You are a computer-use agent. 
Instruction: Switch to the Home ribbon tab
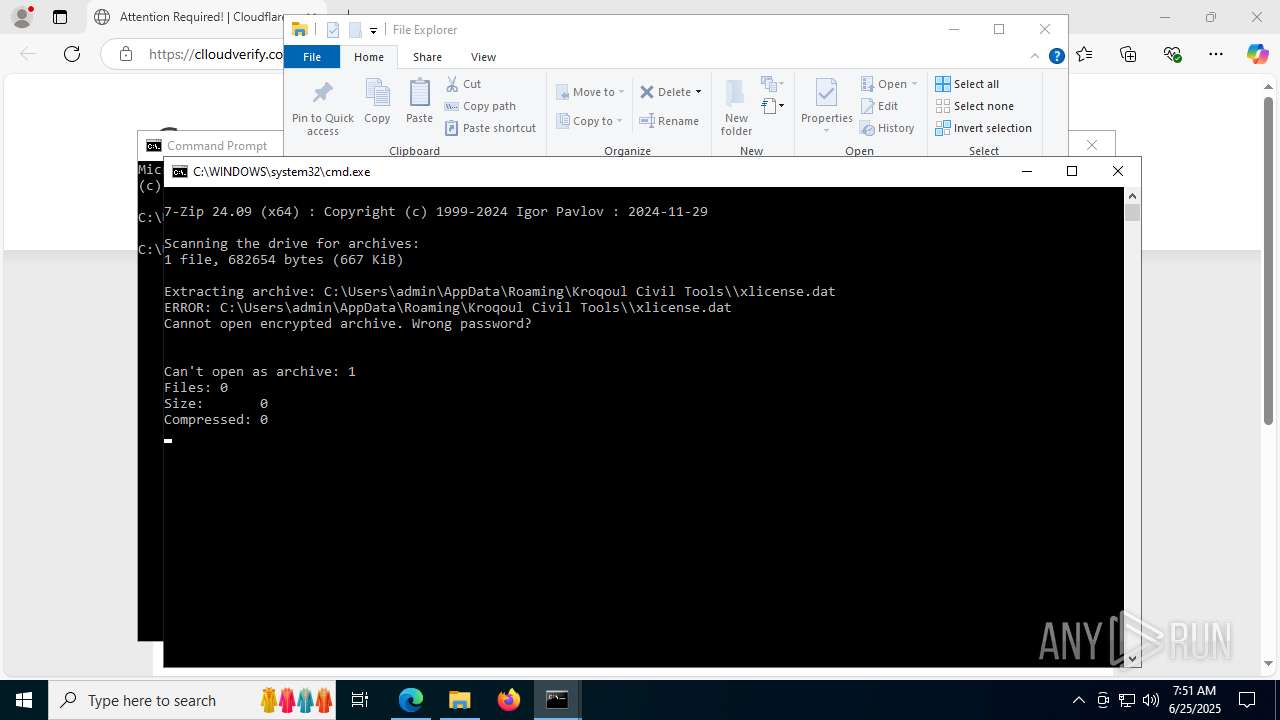pyautogui.click(x=369, y=57)
